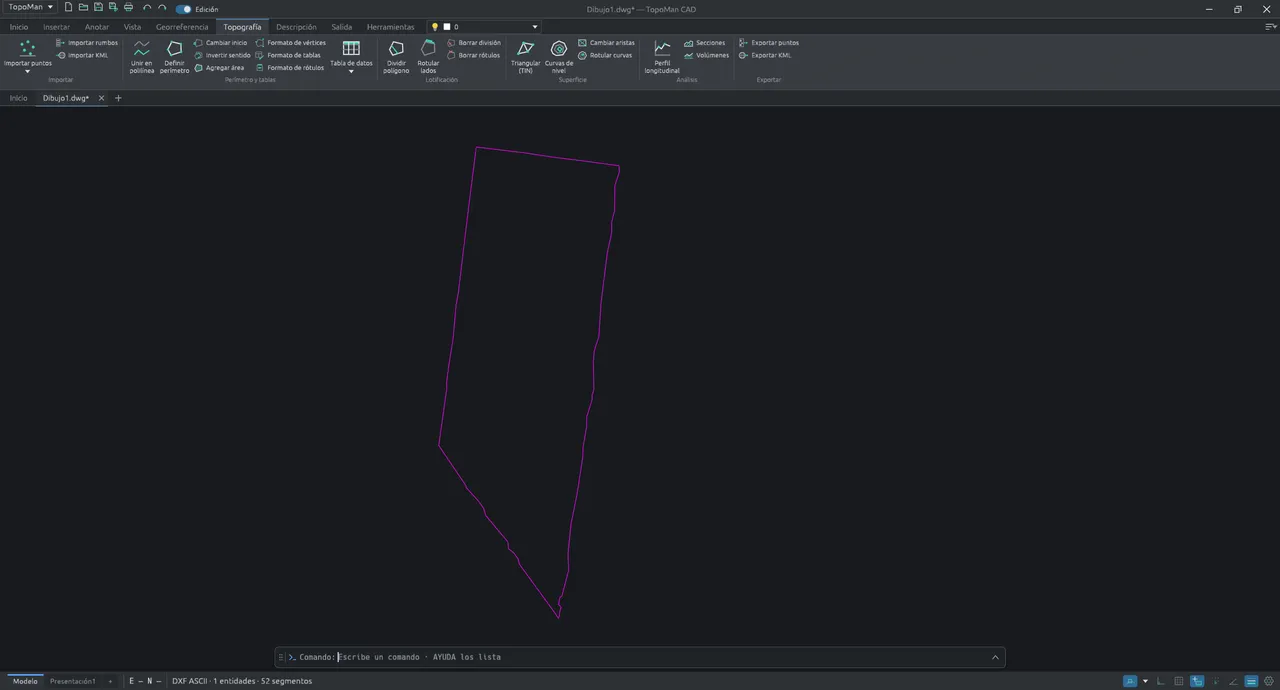The height and width of the screenshot is (690, 1280).
Task: Click the Modelo layout button
Action: [25, 681]
